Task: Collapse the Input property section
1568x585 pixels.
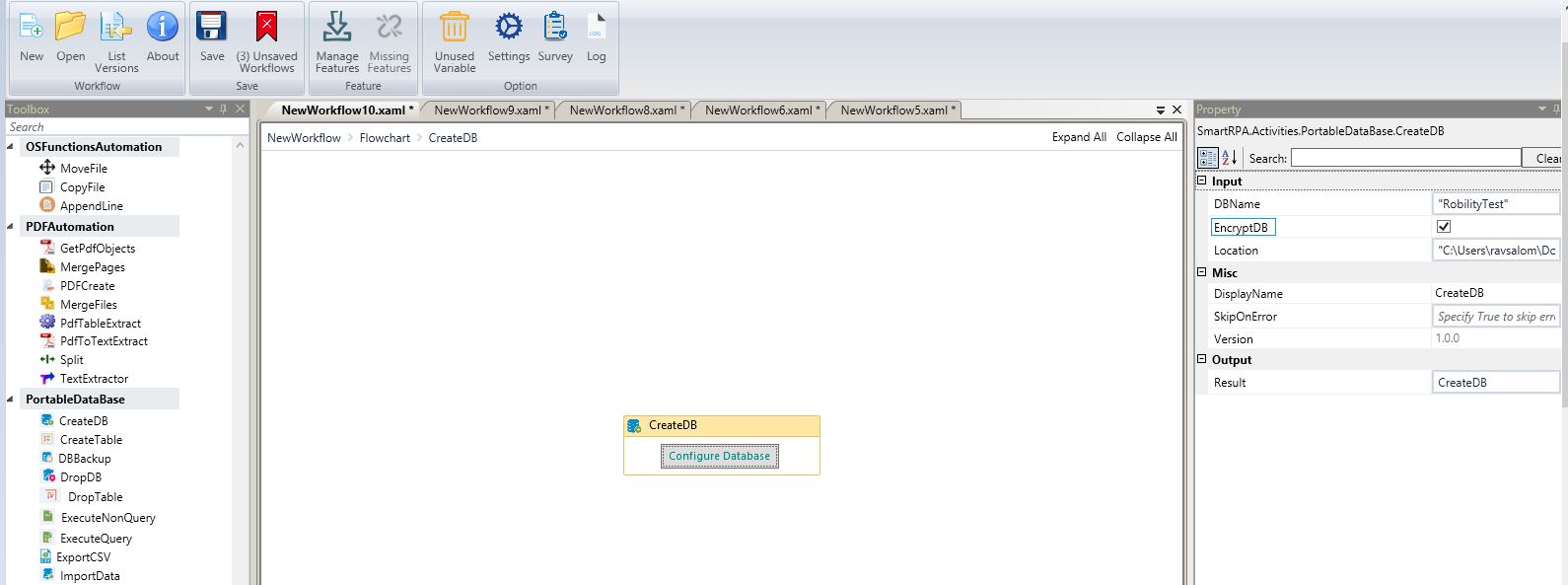Action: pyautogui.click(x=1201, y=181)
